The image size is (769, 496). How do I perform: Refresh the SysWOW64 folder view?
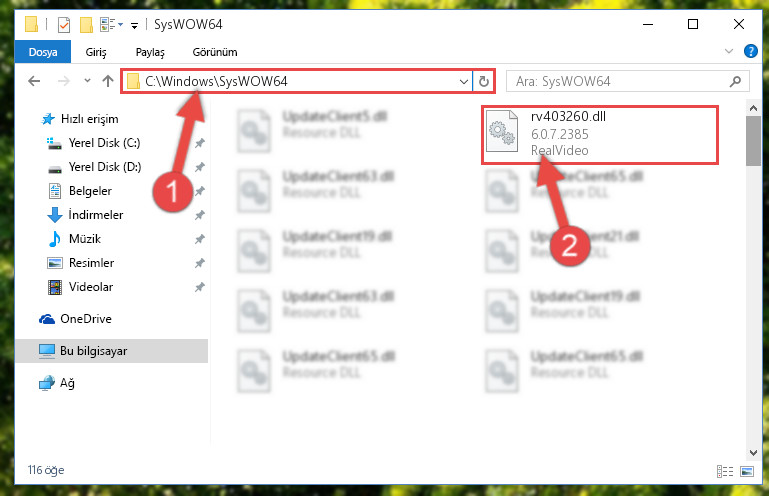click(x=484, y=81)
